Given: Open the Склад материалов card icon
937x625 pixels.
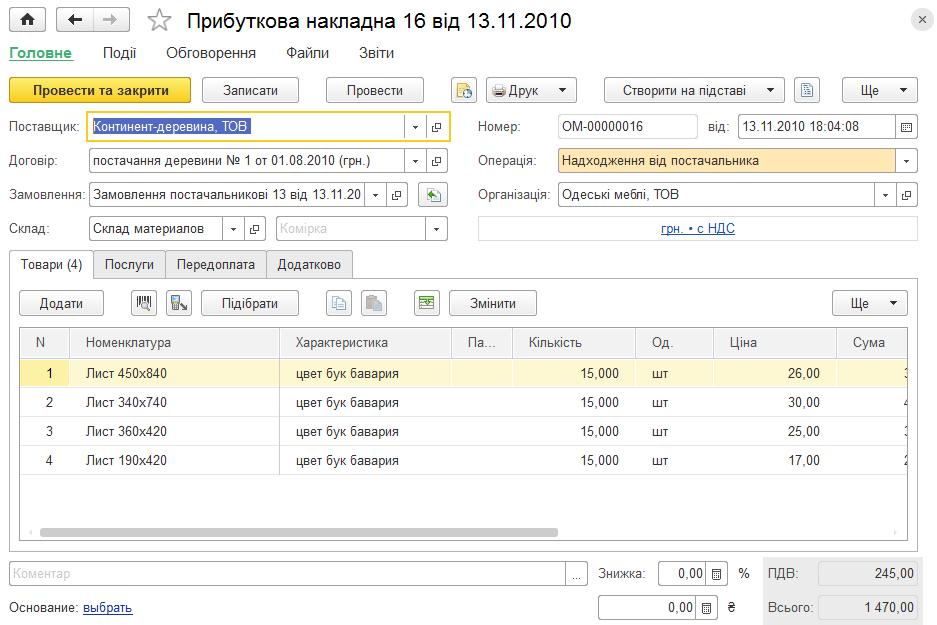Looking at the screenshot, I should click(x=255, y=229).
